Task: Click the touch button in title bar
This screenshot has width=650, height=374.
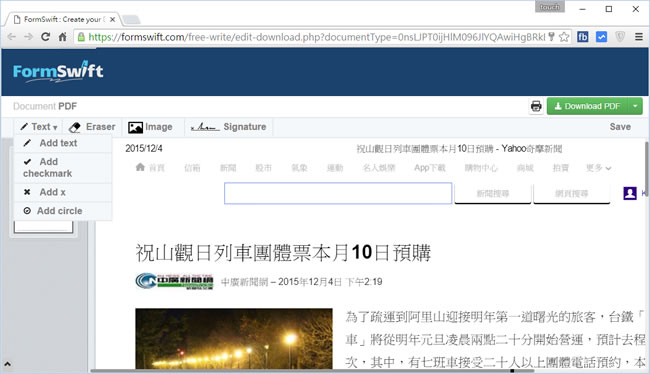Action: coord(550,7)
